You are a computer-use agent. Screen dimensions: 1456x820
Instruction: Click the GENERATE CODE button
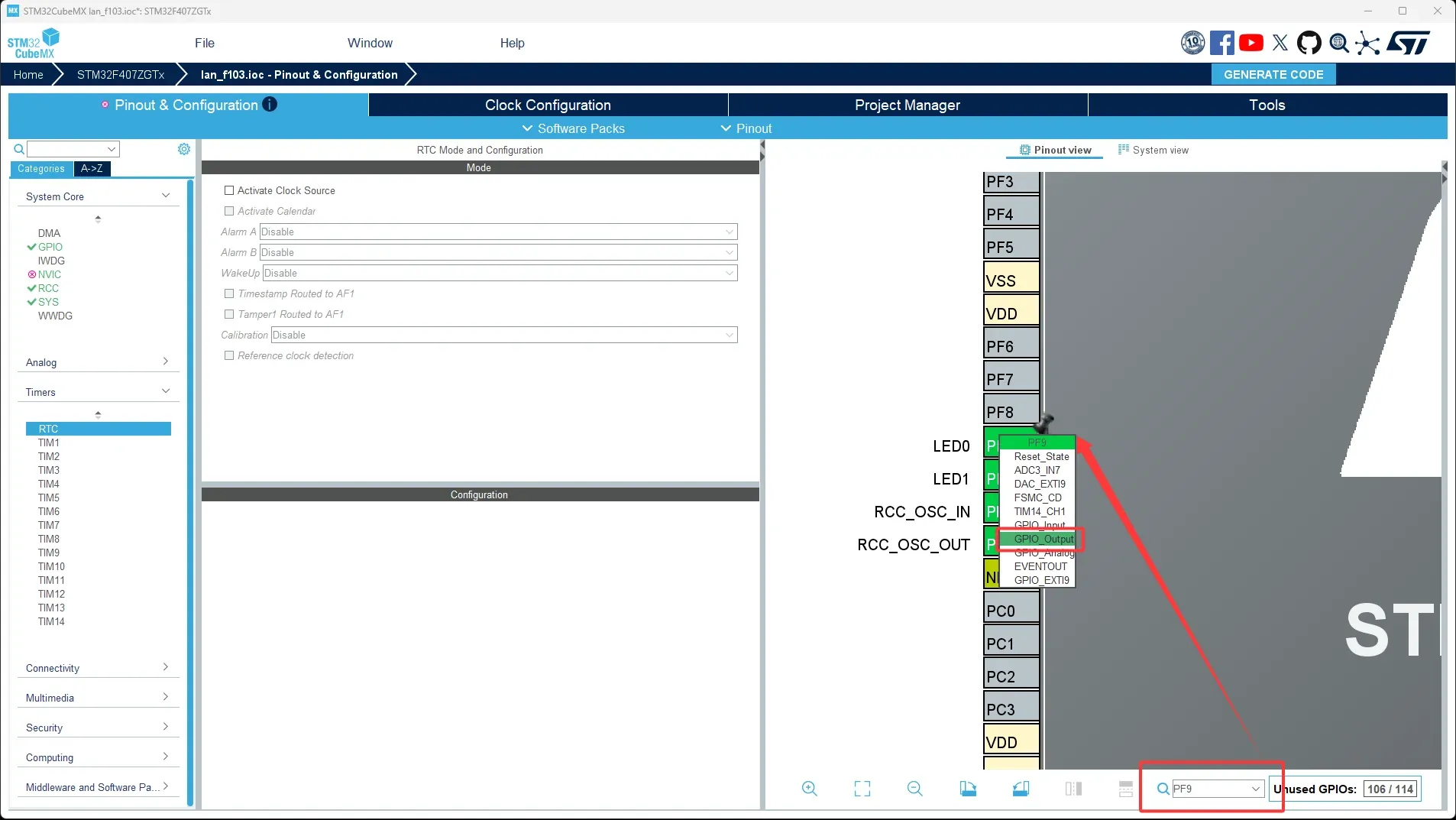click(1273, 74)
